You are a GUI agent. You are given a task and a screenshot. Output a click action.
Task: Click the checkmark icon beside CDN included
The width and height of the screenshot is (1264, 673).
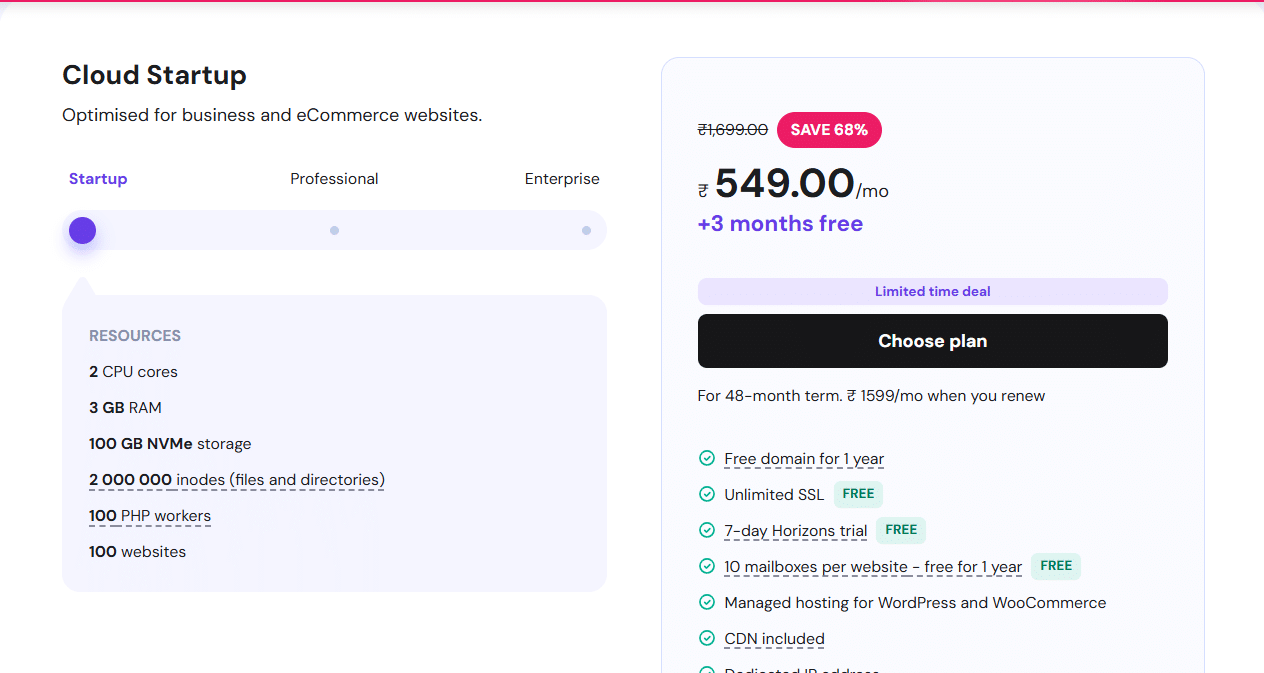707,639
